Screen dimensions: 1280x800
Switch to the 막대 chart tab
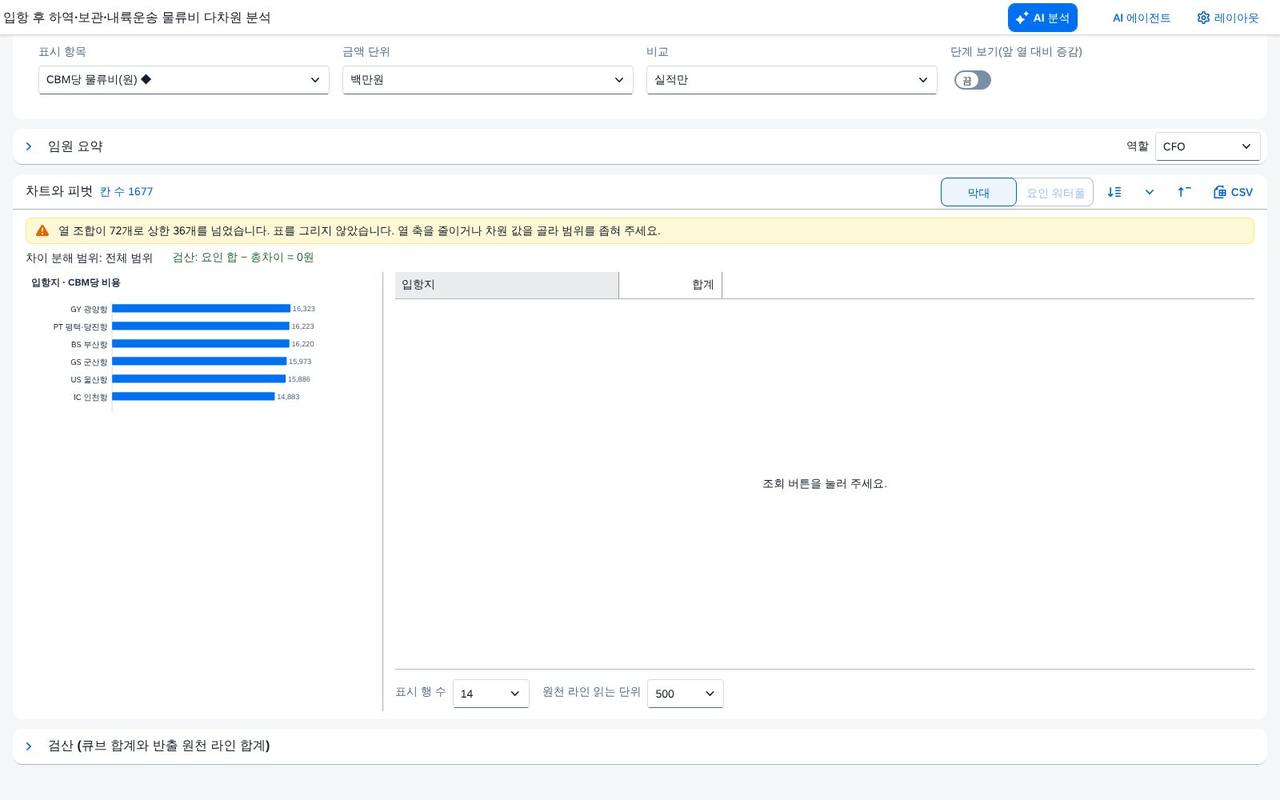tap(979, 192)
